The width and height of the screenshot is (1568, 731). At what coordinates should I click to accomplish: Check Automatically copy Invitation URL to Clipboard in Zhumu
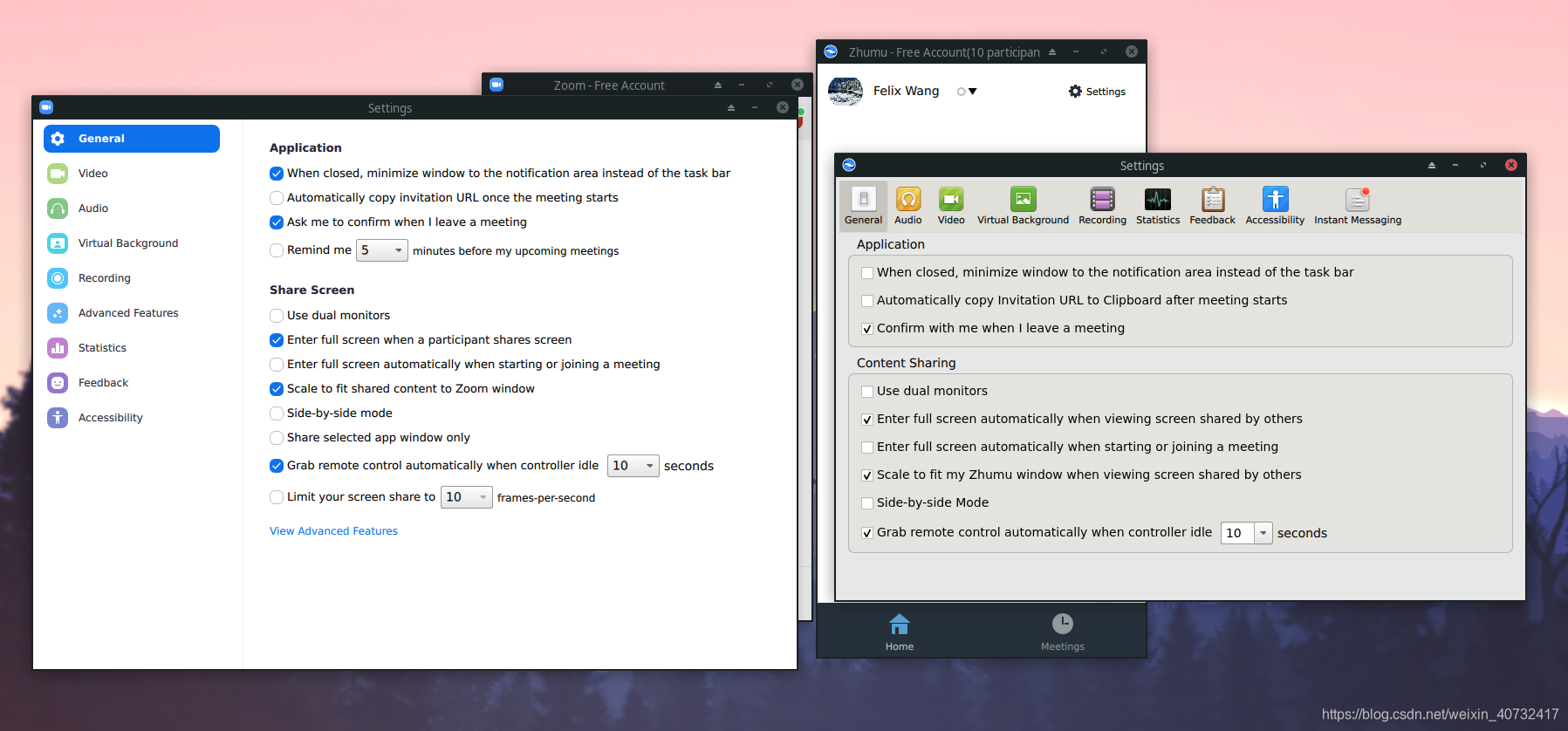pyautogui.click(x=867, y=301)
